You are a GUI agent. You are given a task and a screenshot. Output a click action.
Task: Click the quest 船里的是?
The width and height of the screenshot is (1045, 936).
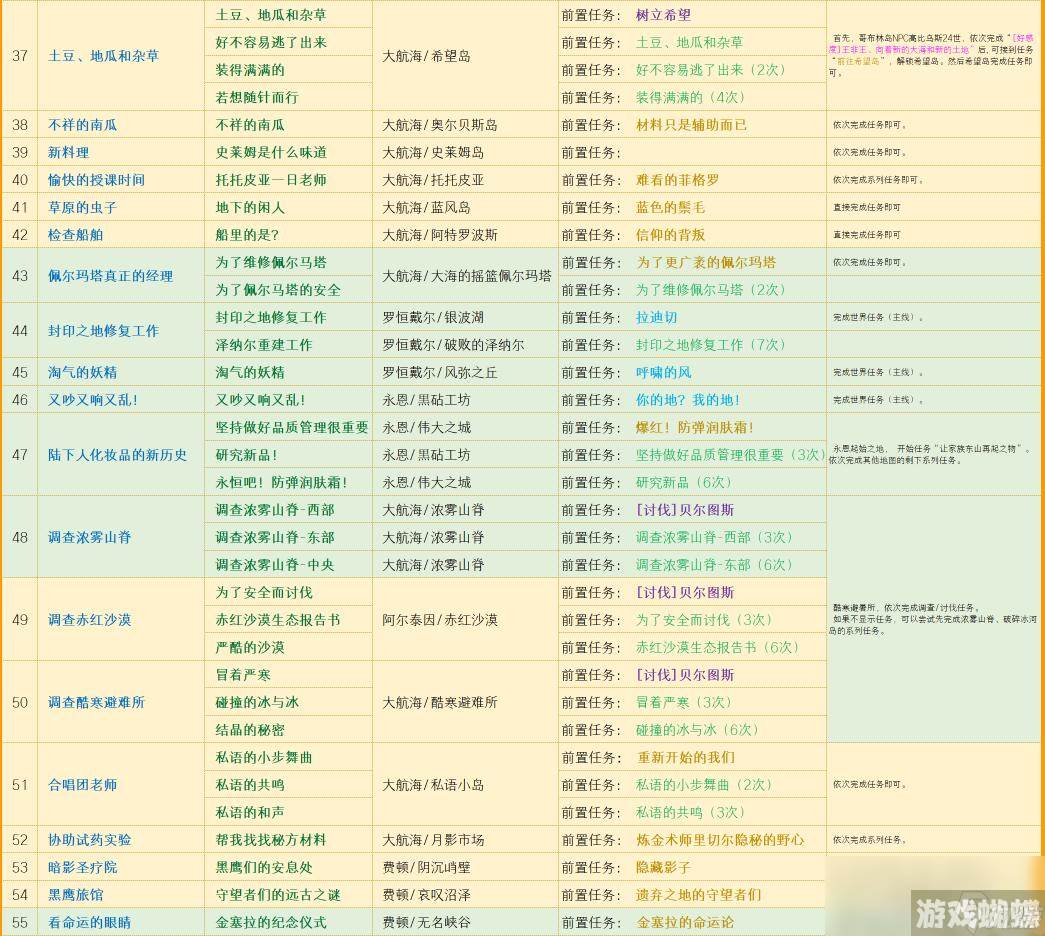[x=247, y=235]
